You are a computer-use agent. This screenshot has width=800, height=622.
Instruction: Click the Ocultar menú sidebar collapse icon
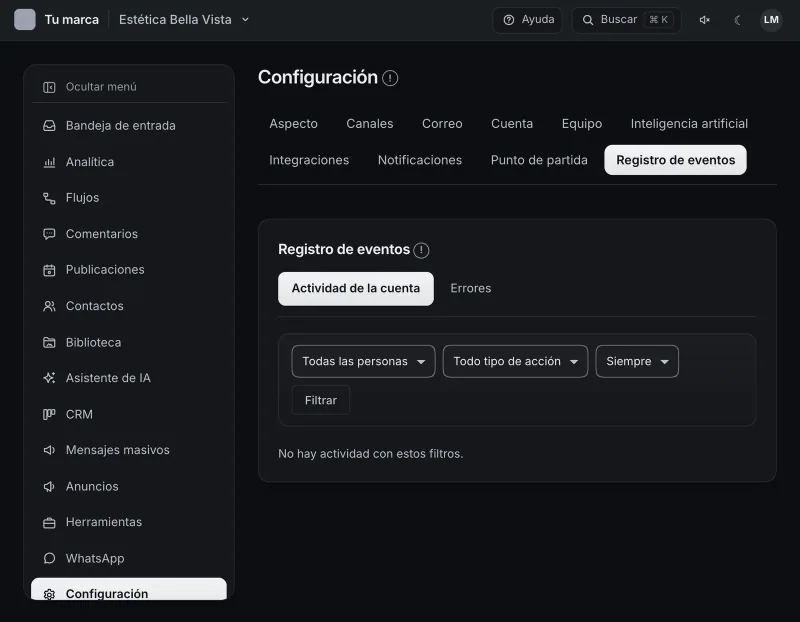(49, 87)
